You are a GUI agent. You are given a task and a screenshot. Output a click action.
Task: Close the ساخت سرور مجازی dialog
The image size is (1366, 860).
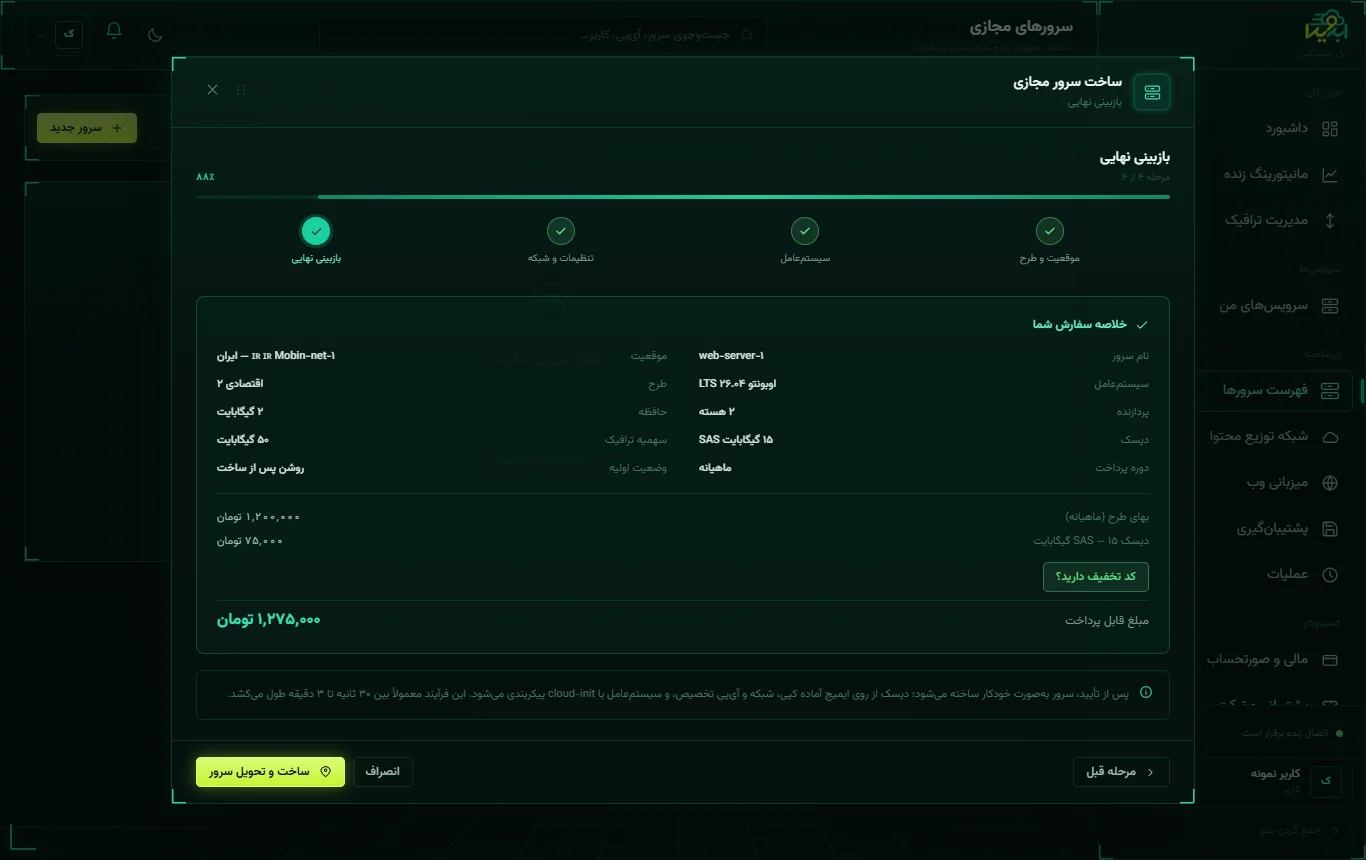pos(212,90)
